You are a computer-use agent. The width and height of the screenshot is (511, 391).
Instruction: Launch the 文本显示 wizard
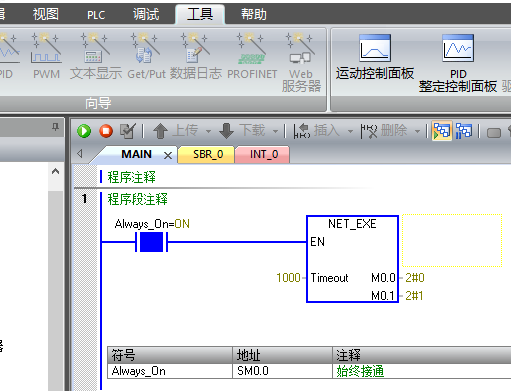coord(96,56)
